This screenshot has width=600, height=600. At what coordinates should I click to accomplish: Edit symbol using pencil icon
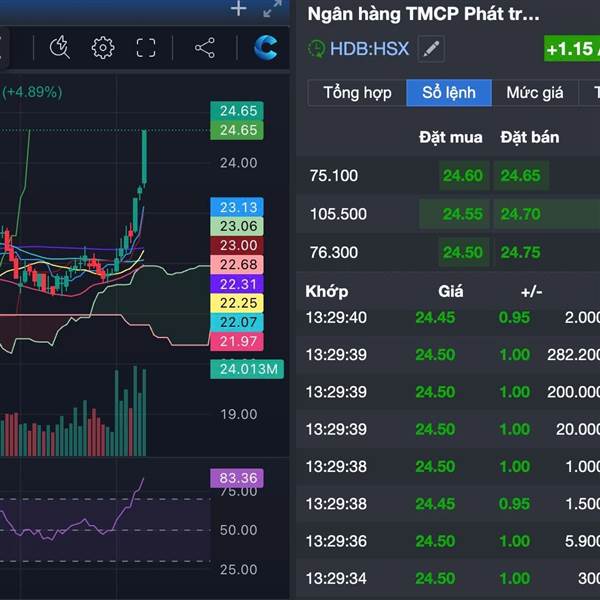pos(431,49)
